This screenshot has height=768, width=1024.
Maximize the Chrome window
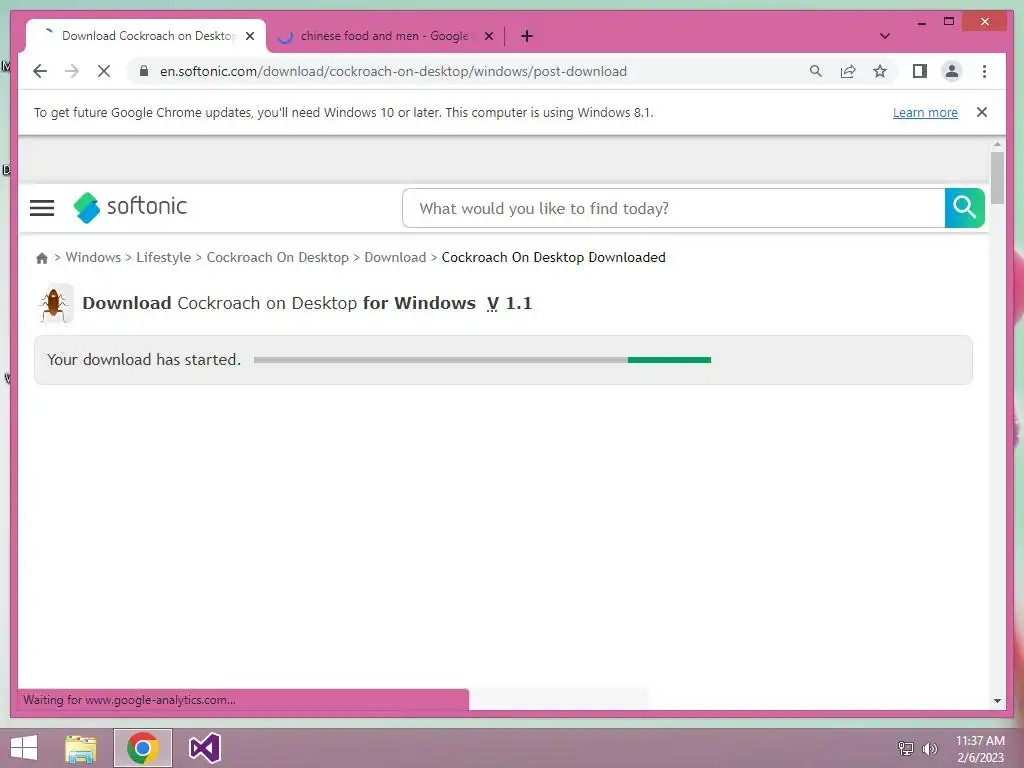pyautogui.click(x=949, y=22)
